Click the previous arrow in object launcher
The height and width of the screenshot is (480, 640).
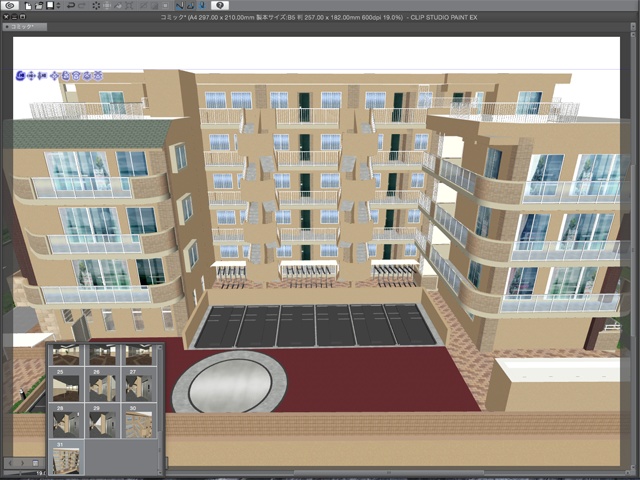click(10, 463)
